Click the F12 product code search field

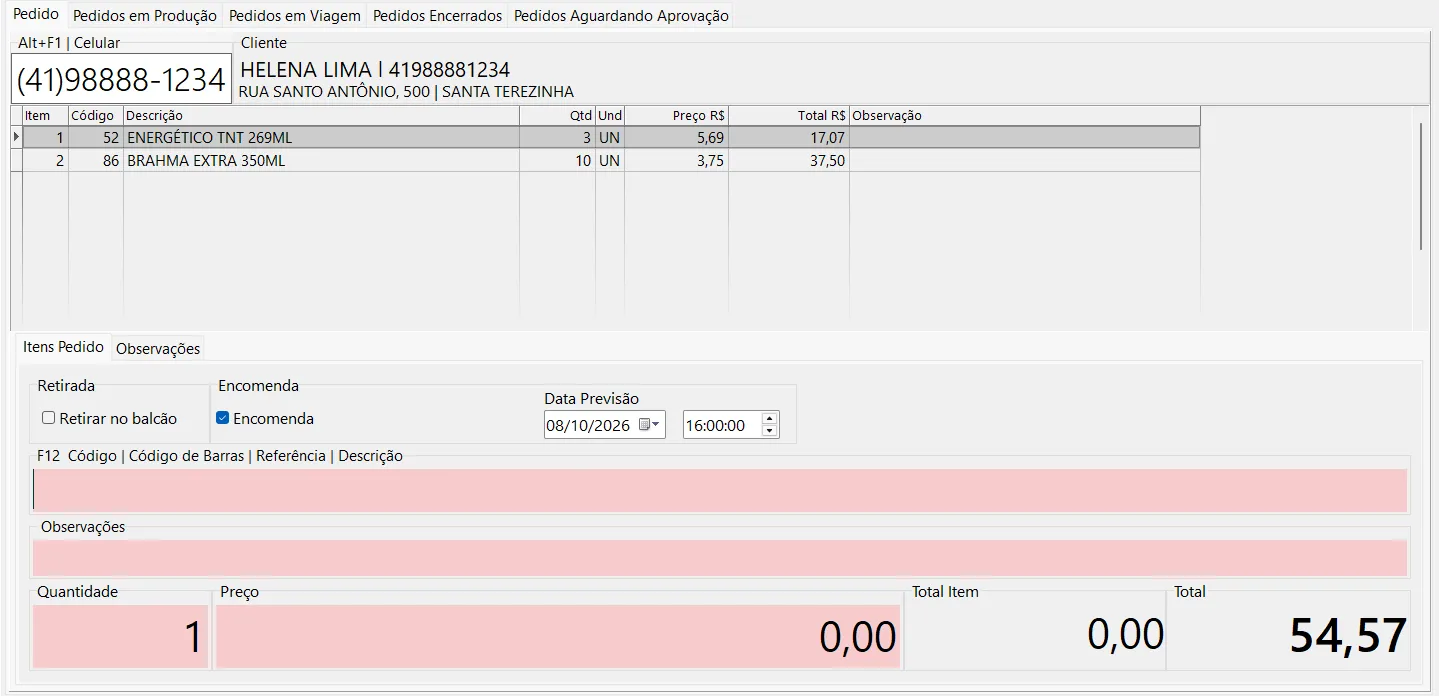[x=720, y=490]
